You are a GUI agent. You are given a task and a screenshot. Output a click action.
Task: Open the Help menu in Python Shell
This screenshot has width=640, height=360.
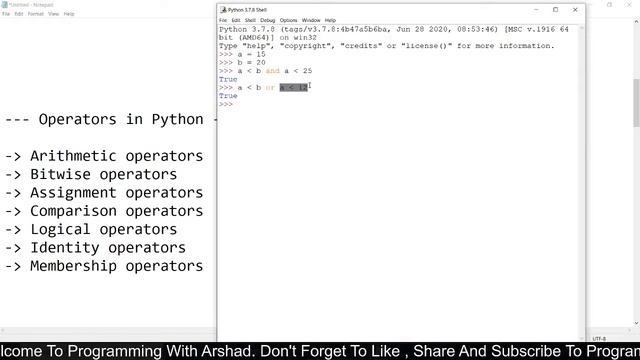pyautogui.click(x=330, y=20)
